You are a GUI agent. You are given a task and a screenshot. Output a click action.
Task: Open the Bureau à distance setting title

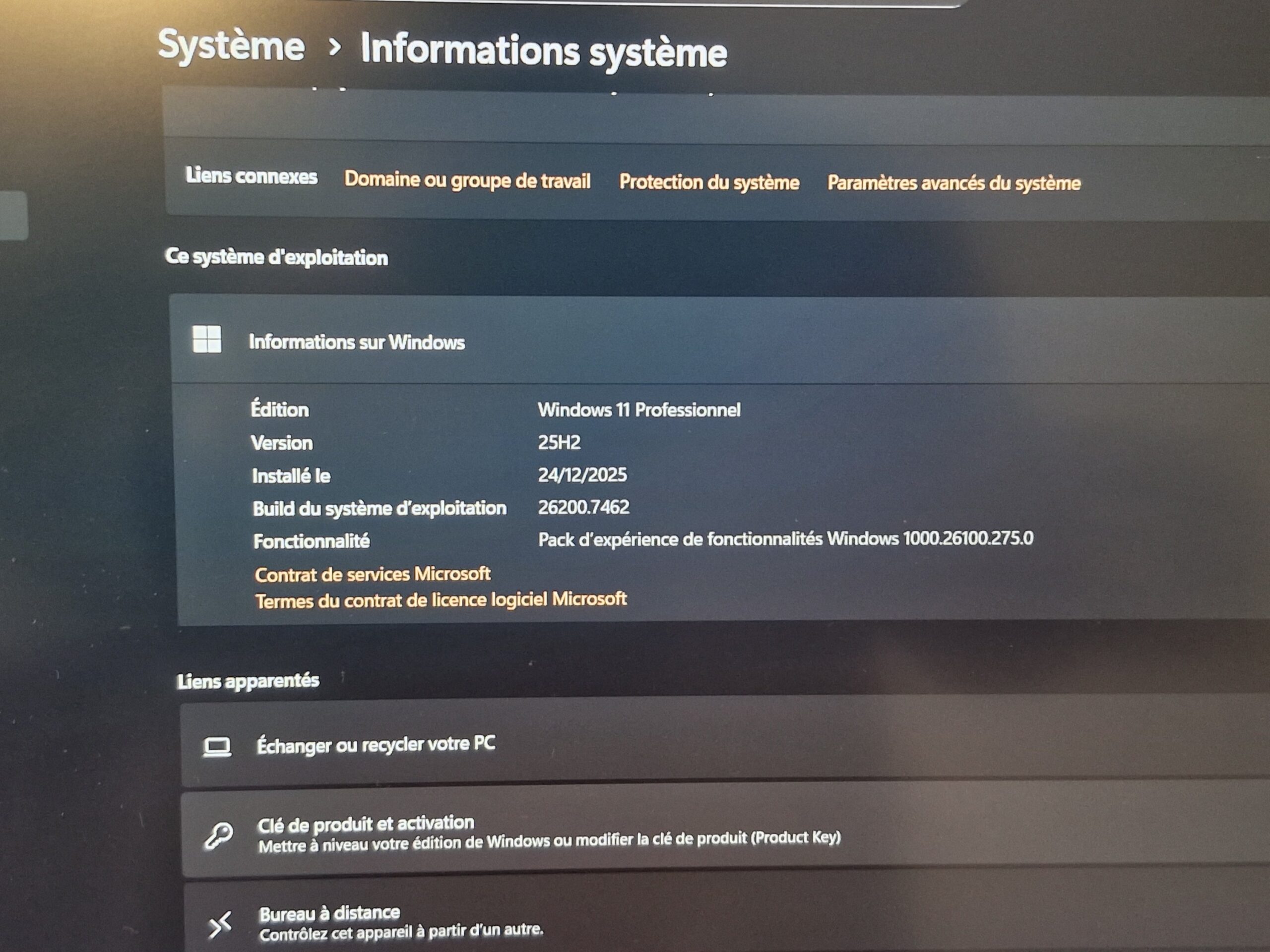[329, 913]
